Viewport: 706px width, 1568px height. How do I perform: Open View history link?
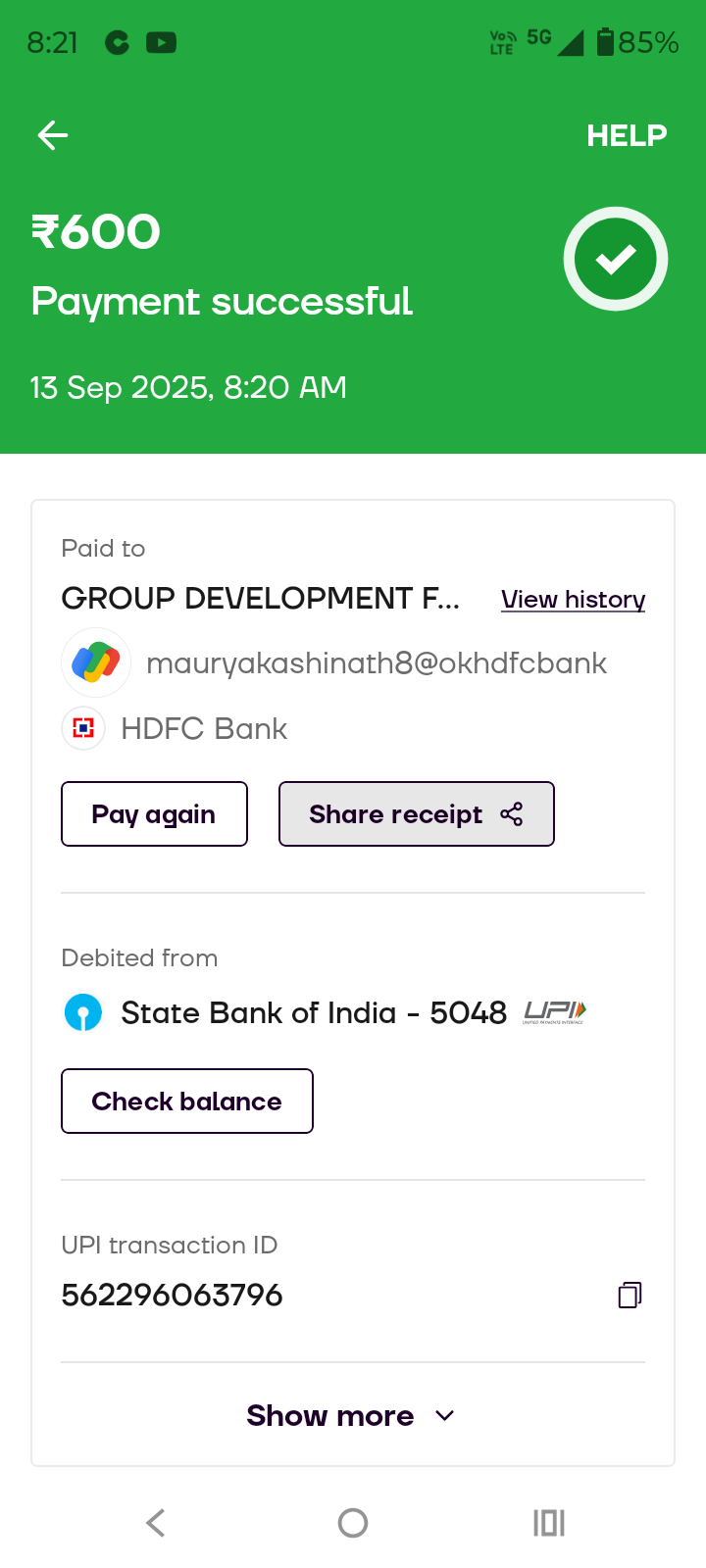[573, 599]
